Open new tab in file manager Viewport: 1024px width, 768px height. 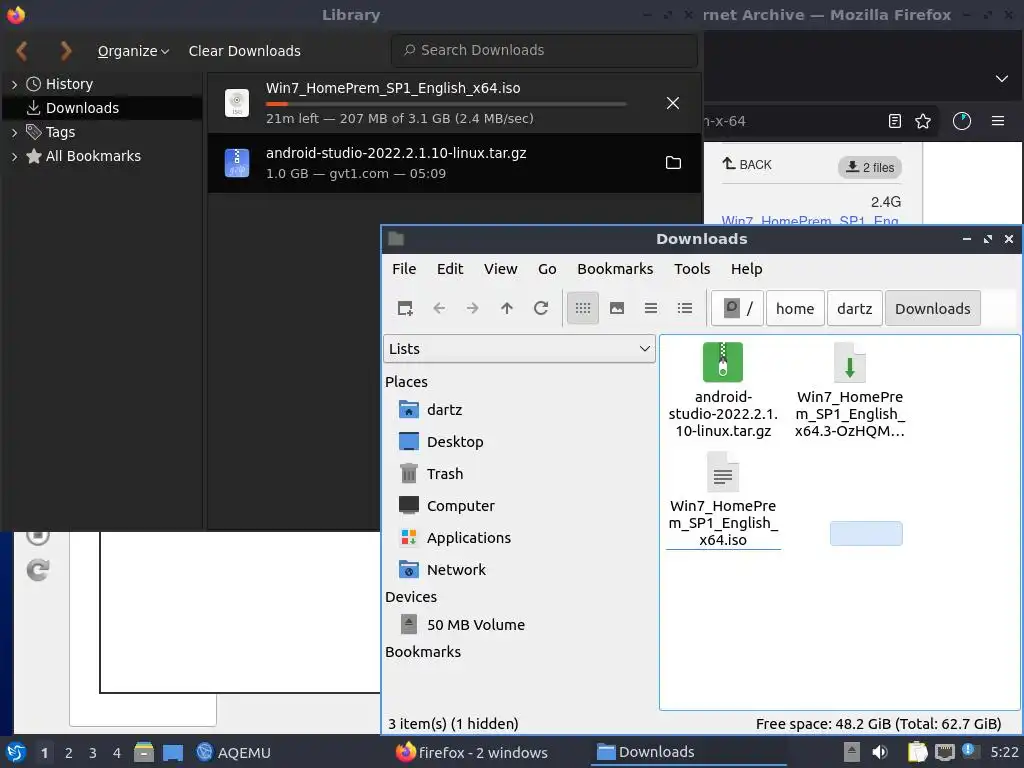coord(405,308)
